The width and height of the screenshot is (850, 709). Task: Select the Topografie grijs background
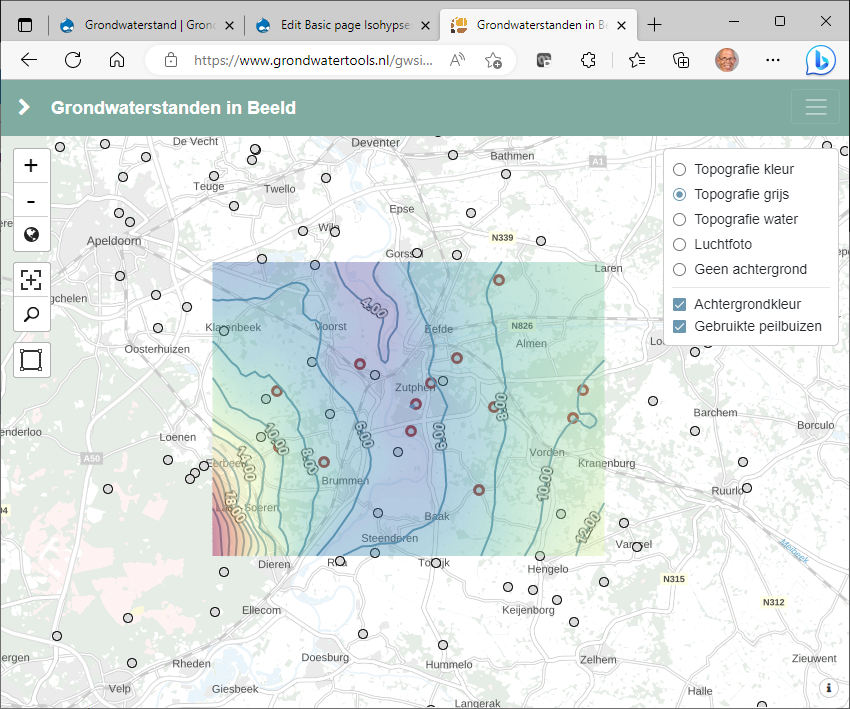pos(679,195)
